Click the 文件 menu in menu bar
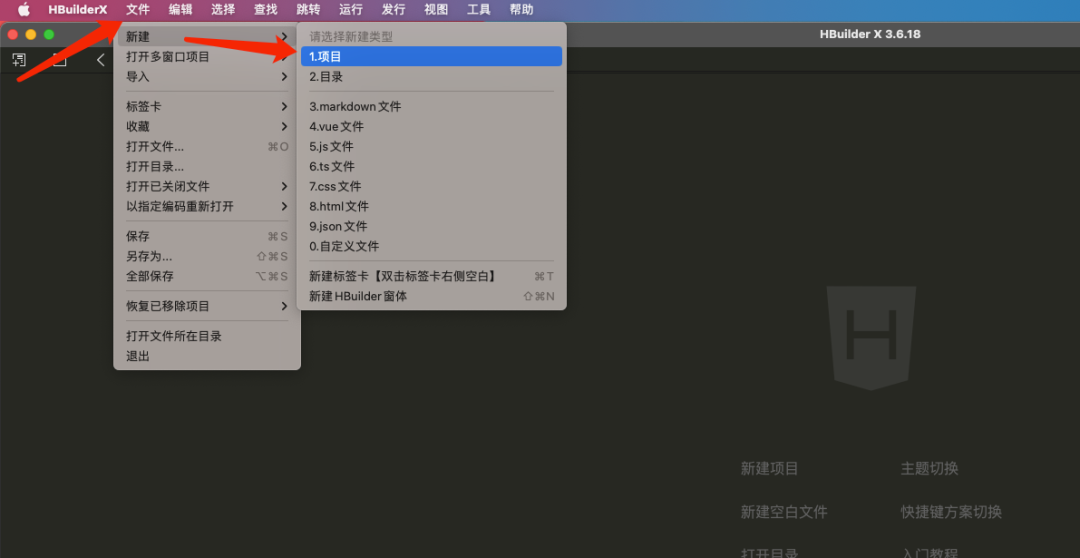1080x558 pixels. 138,10
